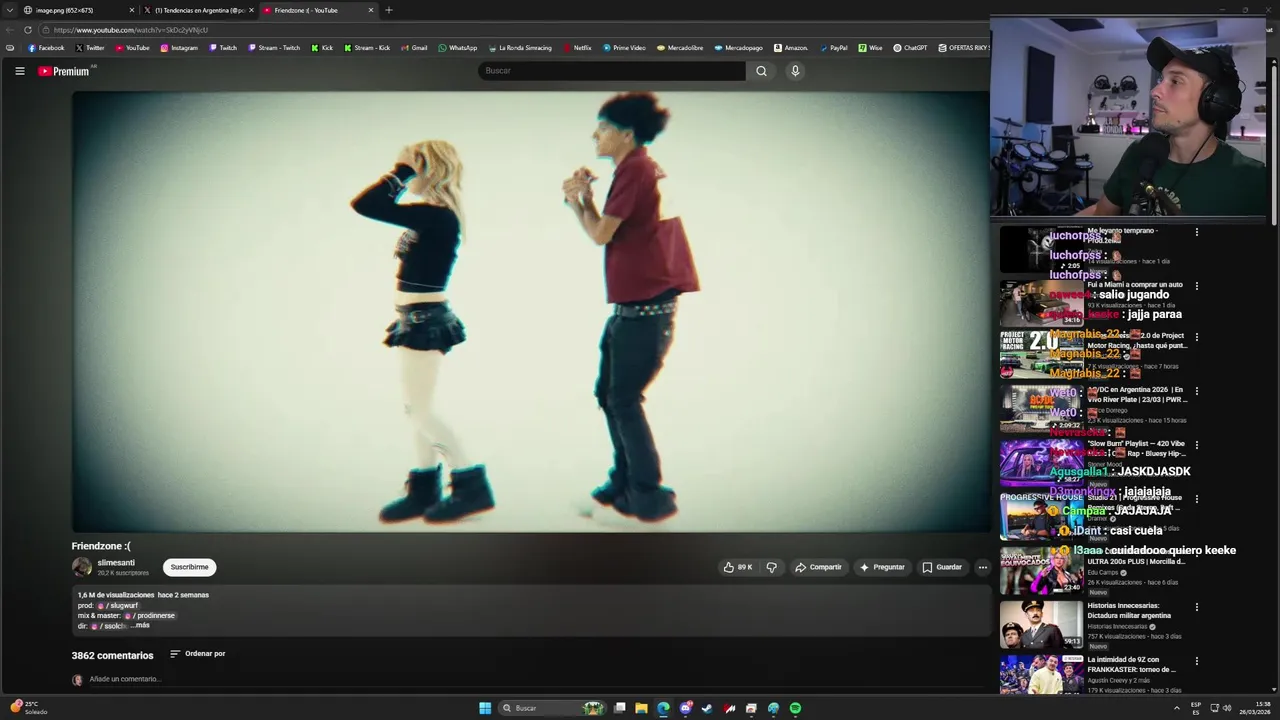Image resolution: width=1280 pixels, height=720 pixels.
Task: Open Stream - Kick bookmark
Action: tap(367, 48)
